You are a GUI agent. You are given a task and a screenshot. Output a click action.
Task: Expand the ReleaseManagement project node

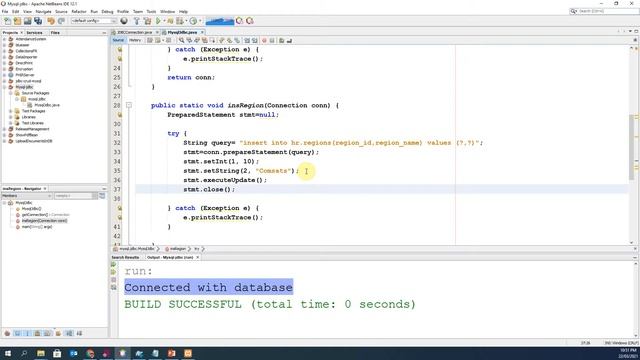pos(4,129)
